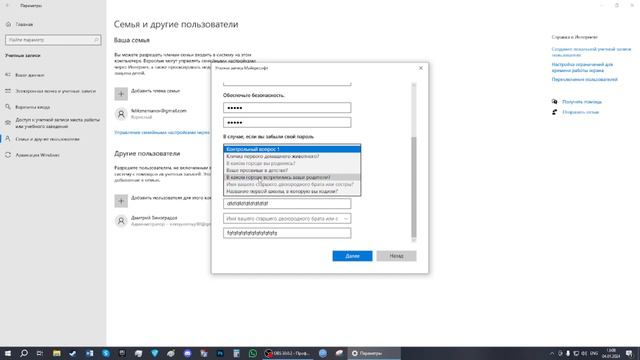The height and width of the screenshot is (360, 640).
Task: Choose city where parents met option
Action: pos(292,178)
